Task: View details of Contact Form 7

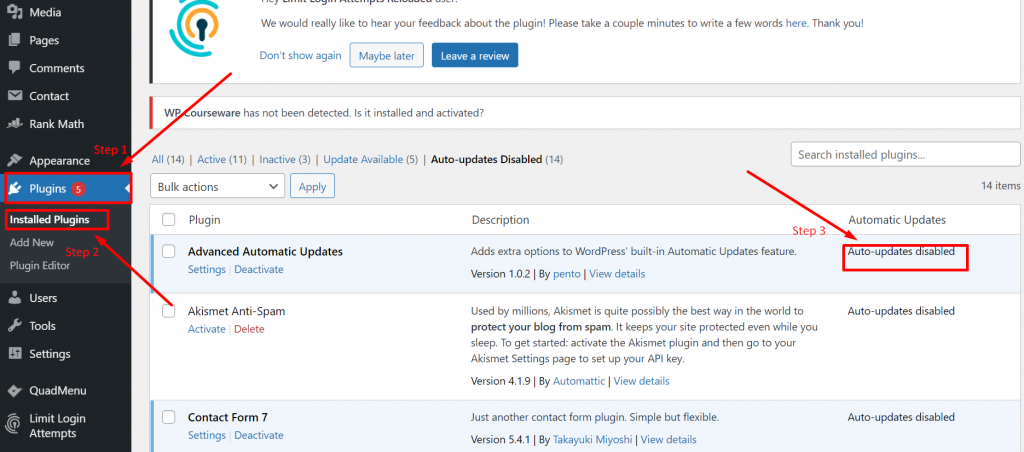Action: (x=669, y=440)
